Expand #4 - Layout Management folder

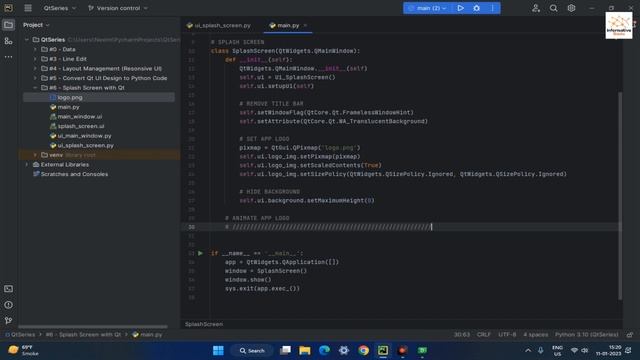point(36,69)
